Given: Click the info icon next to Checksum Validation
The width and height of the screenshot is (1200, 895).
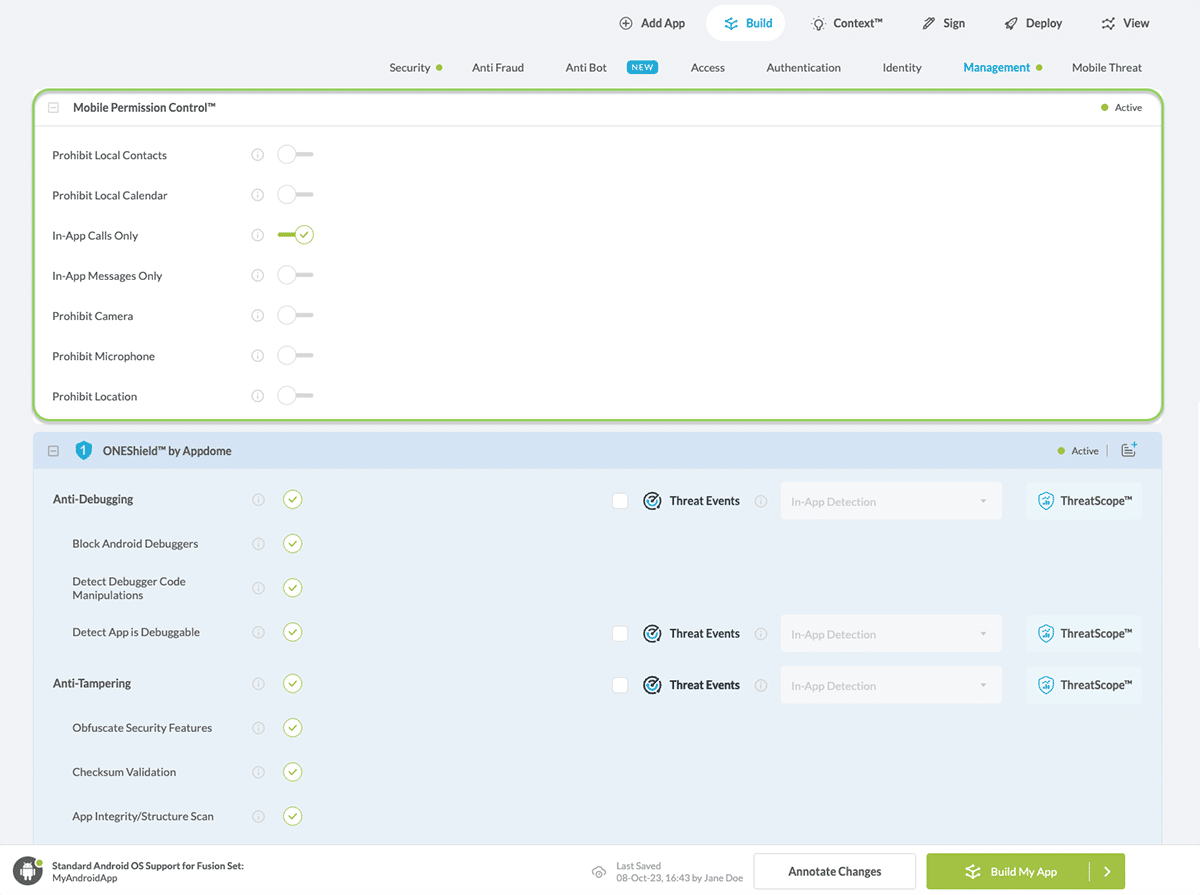Looking at the screenshot, I should point(258,772).
